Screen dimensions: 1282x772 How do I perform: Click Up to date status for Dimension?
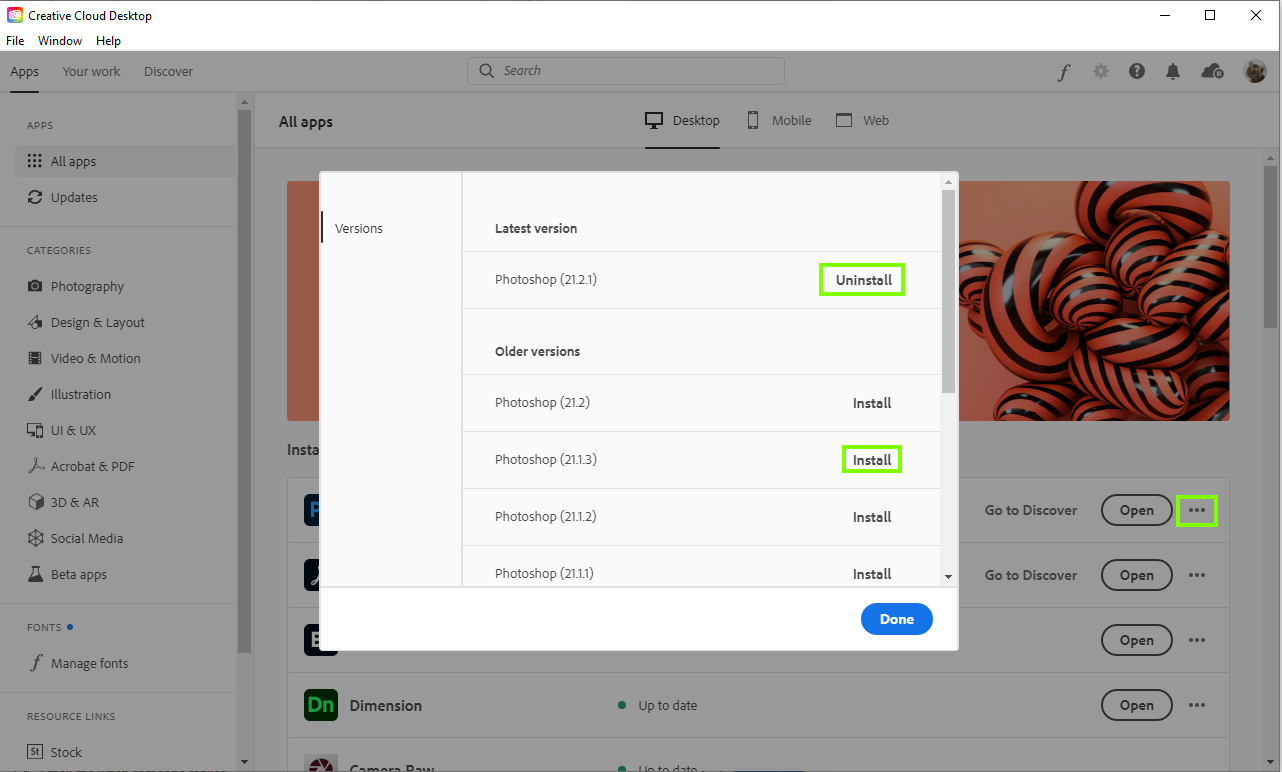(x=658, y=705)
